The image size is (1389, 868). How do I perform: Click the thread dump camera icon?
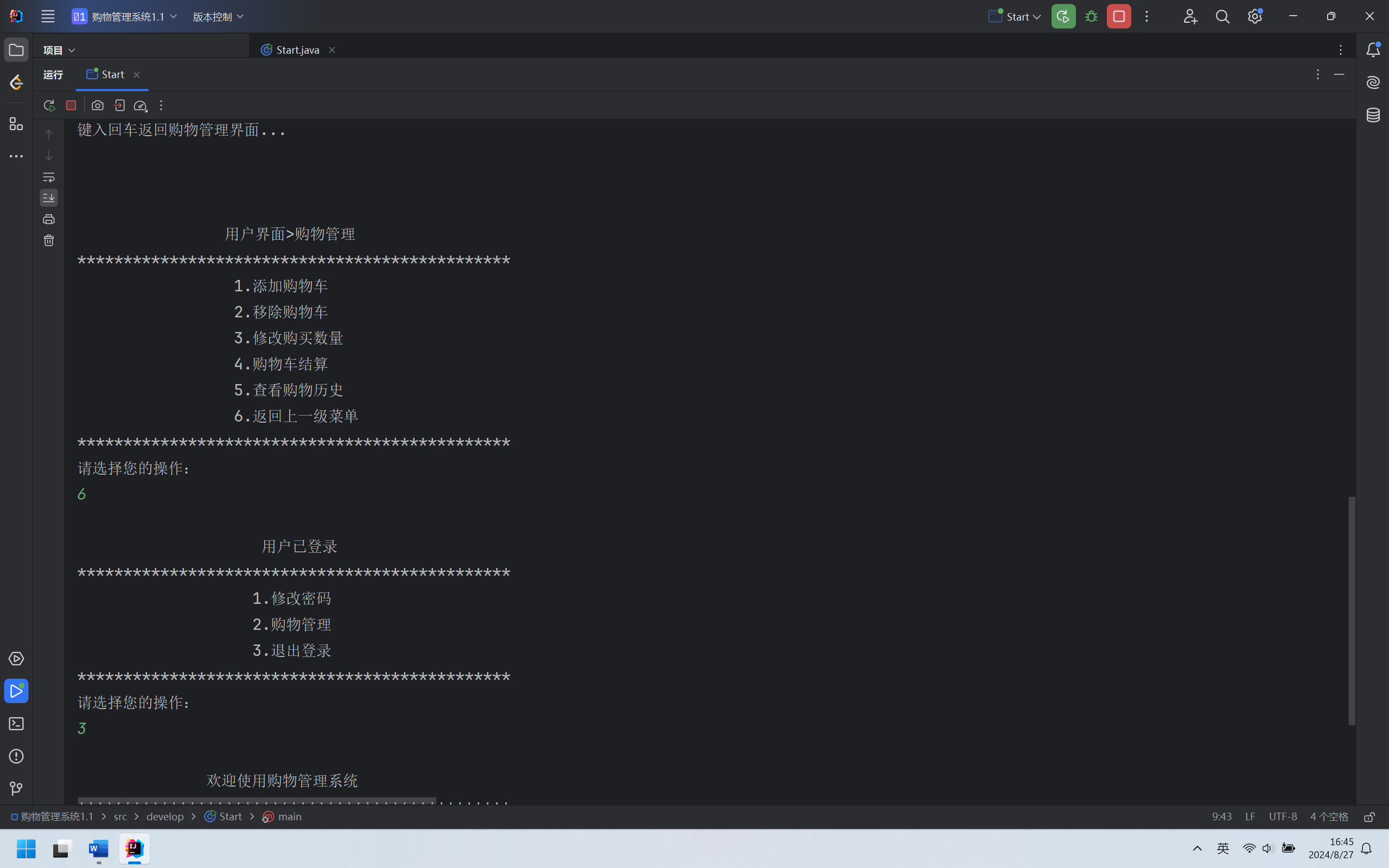point(98,106)
